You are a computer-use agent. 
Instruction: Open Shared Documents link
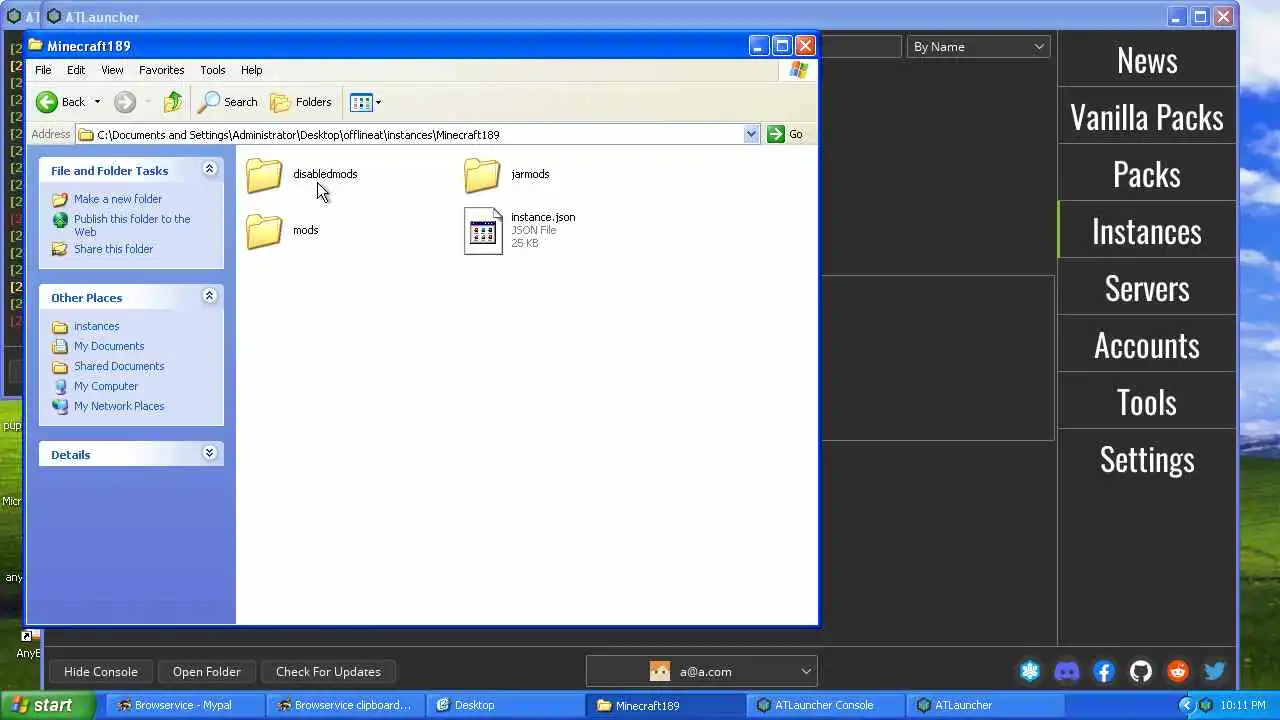click(119, 366)
